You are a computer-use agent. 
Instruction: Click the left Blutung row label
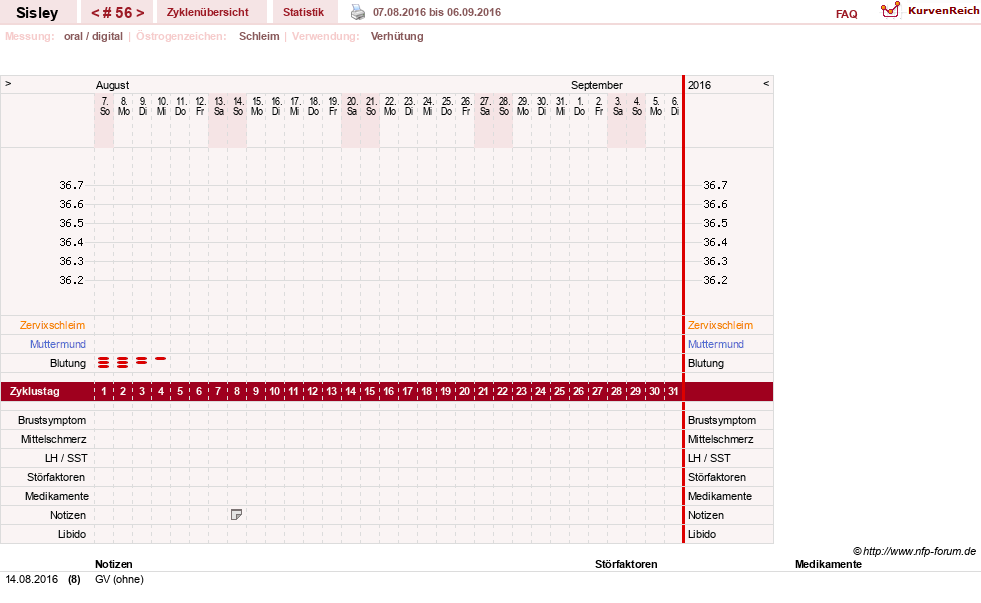(68, 363)
